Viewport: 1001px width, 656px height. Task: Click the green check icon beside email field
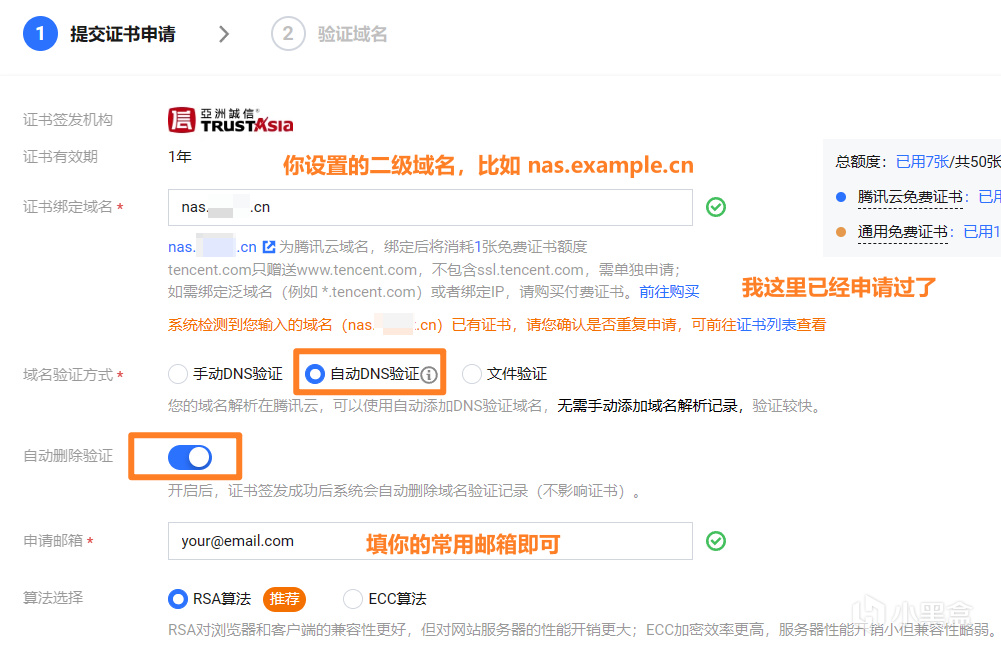tap(716, 540)
